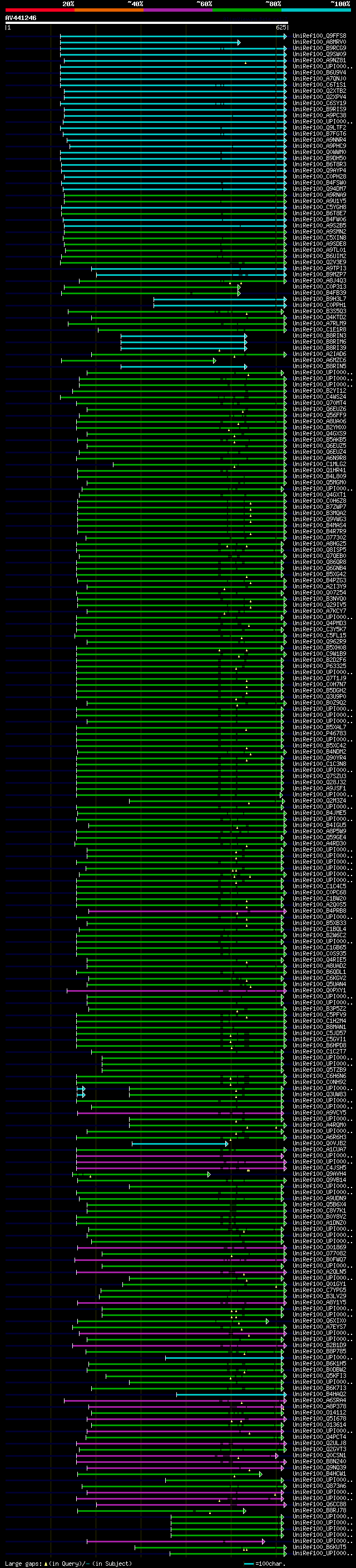Click the UniRef100_B7ZWP7 entry

[319, 507]
